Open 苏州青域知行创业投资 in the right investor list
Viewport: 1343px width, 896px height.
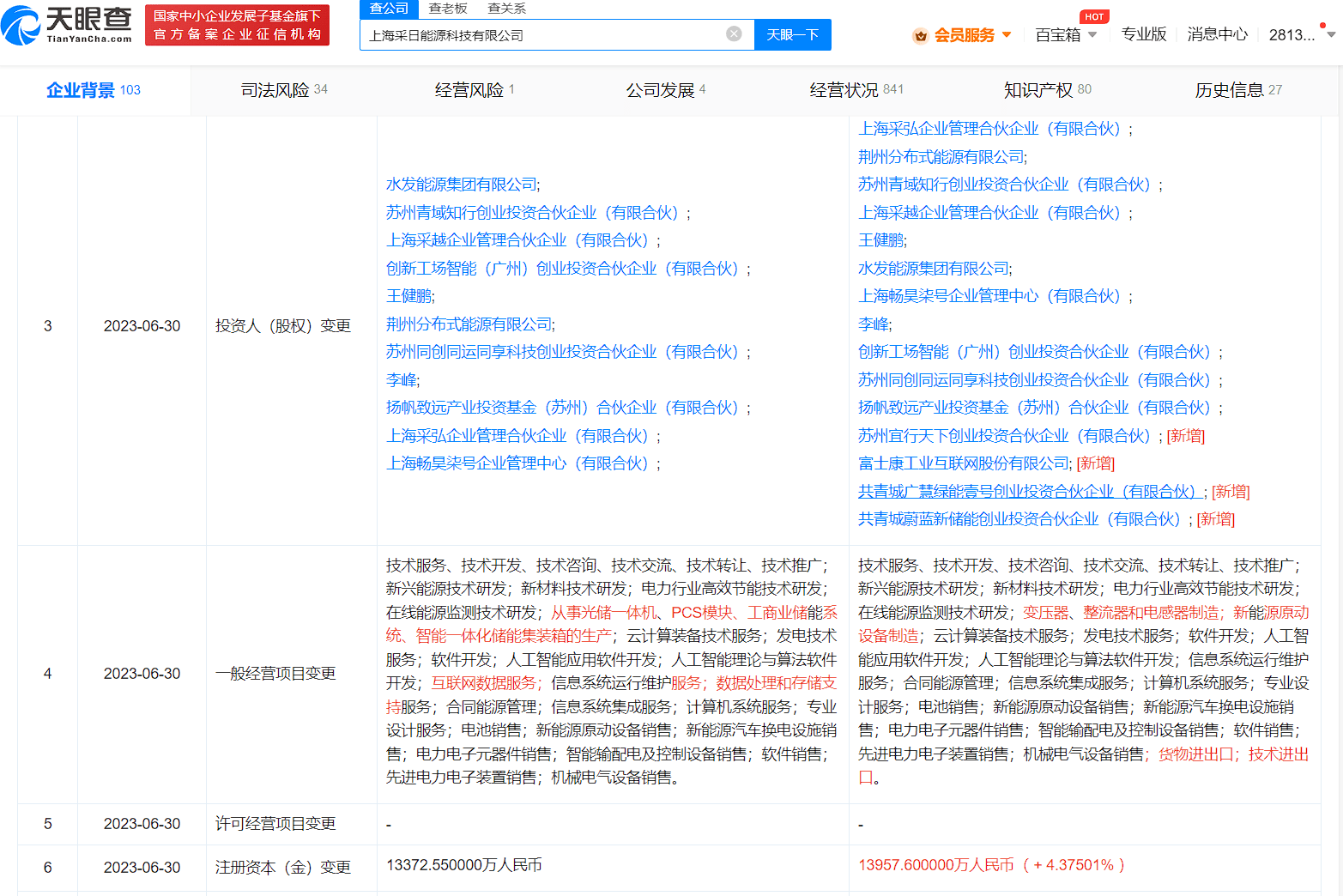(1007, 185)
